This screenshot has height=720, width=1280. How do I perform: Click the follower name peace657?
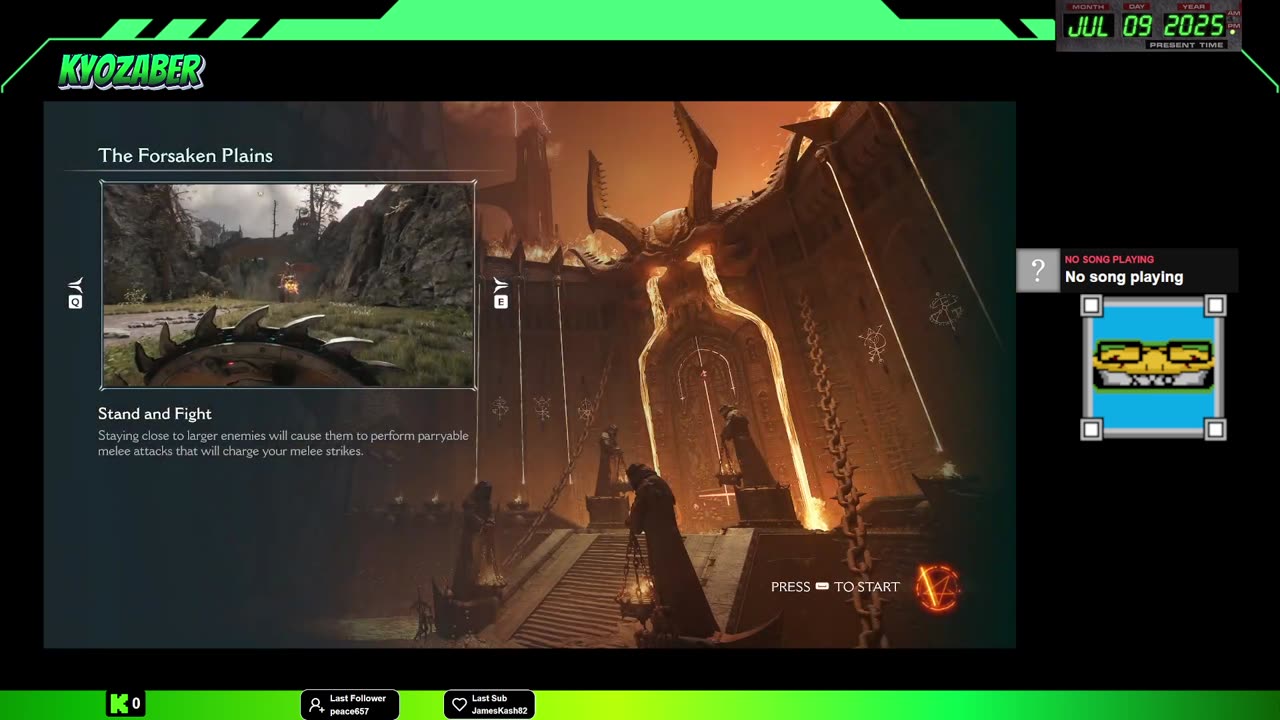350,711
